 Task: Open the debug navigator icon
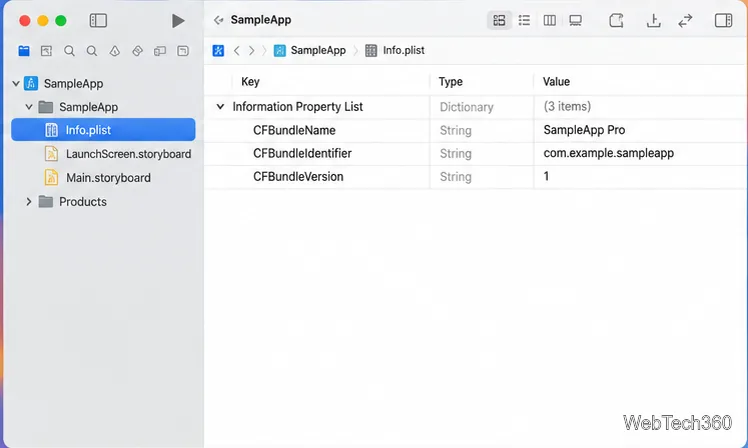pos(160,51)
